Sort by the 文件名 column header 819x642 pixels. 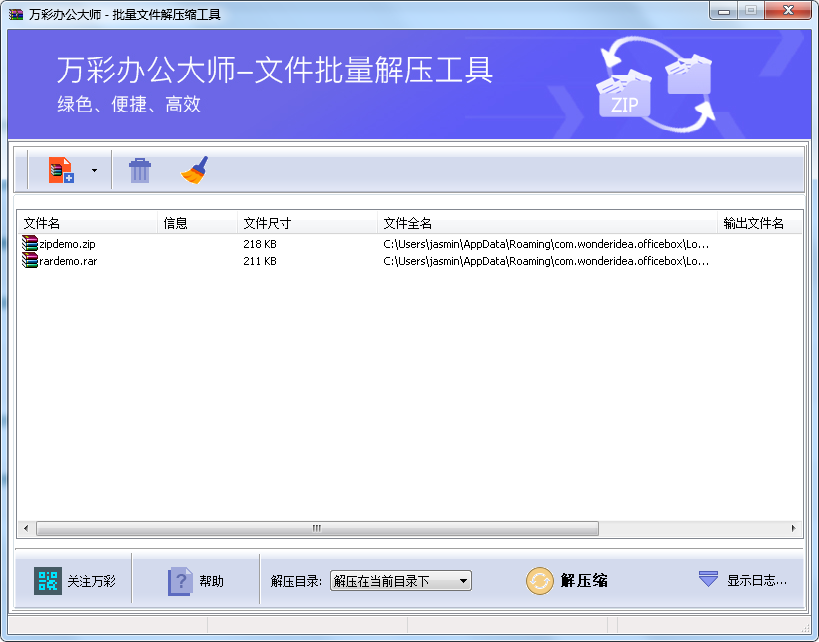pyautogui.click(x=88, y=224)
